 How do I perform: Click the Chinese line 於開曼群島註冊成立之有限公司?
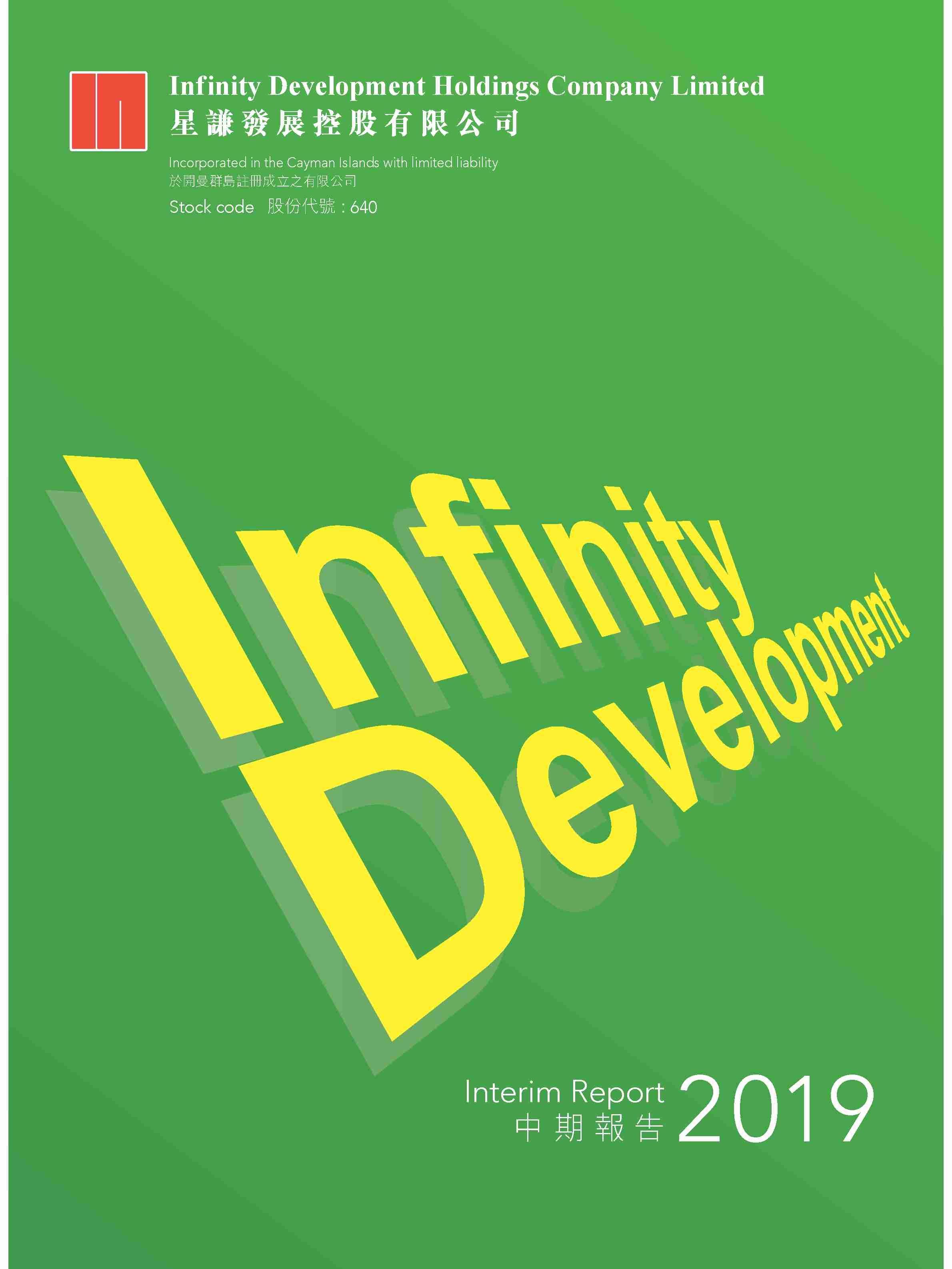(263, 181)
